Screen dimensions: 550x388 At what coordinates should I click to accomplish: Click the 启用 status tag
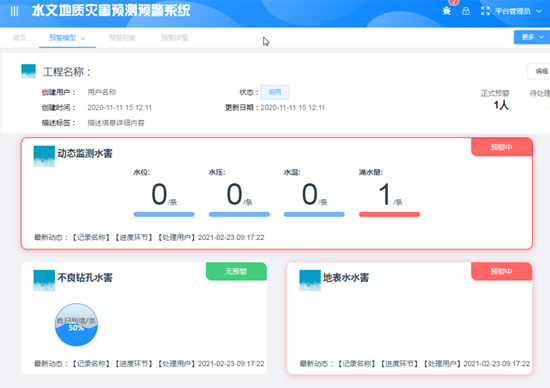point(275,92)
